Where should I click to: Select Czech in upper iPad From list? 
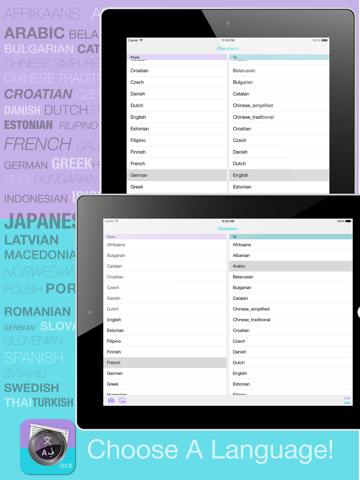pyautogui.click(x=177, y=82)
